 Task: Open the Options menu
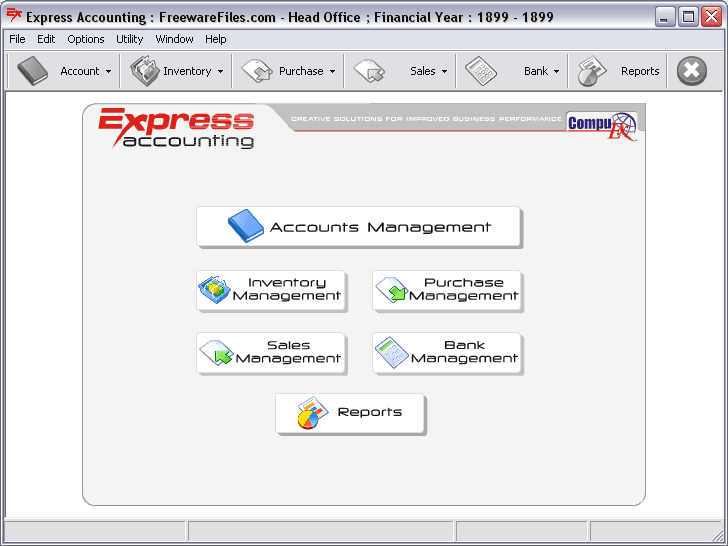point(86,39)
